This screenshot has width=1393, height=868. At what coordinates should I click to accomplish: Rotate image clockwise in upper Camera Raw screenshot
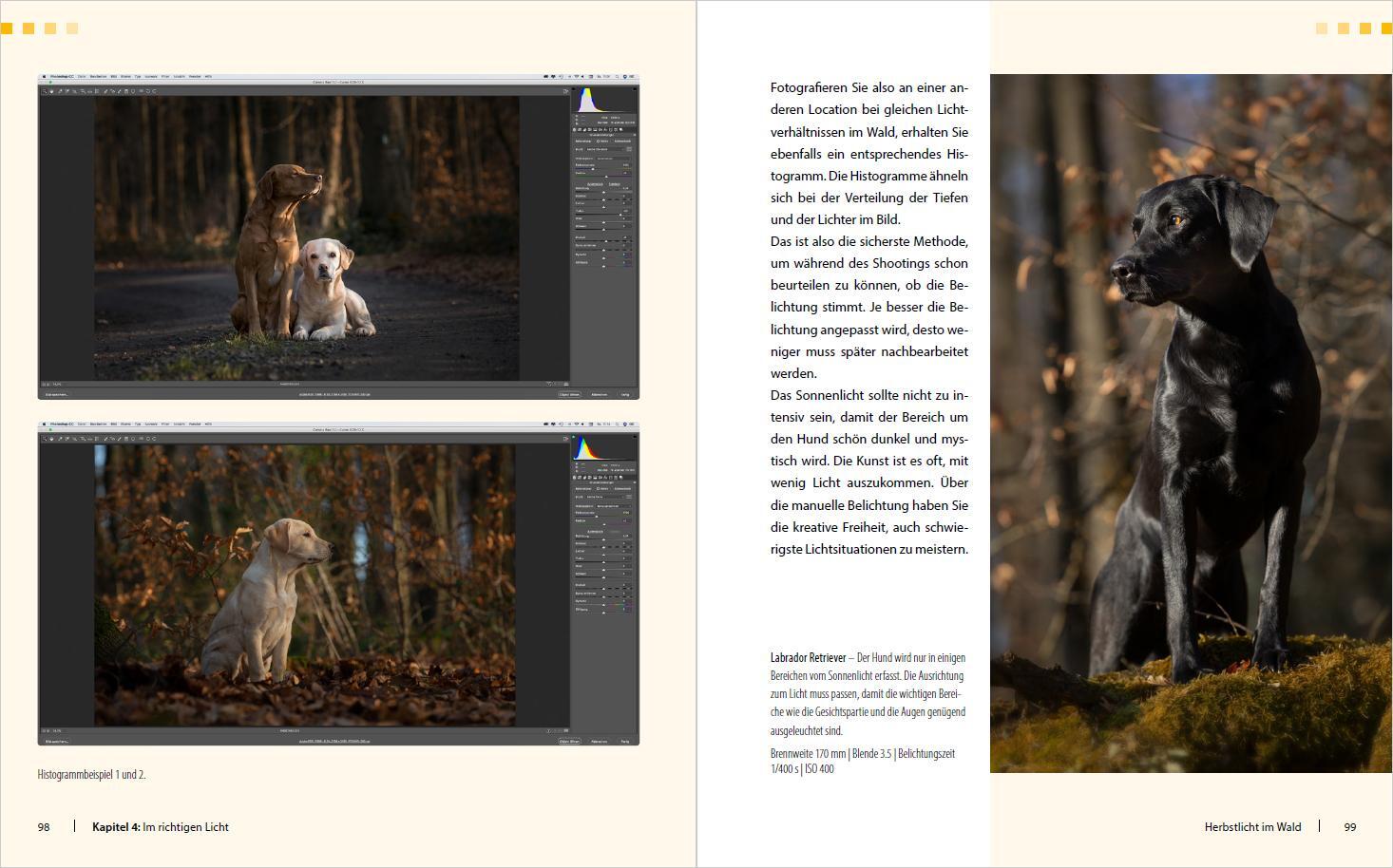pyautogui.click(x=155, y=91)
